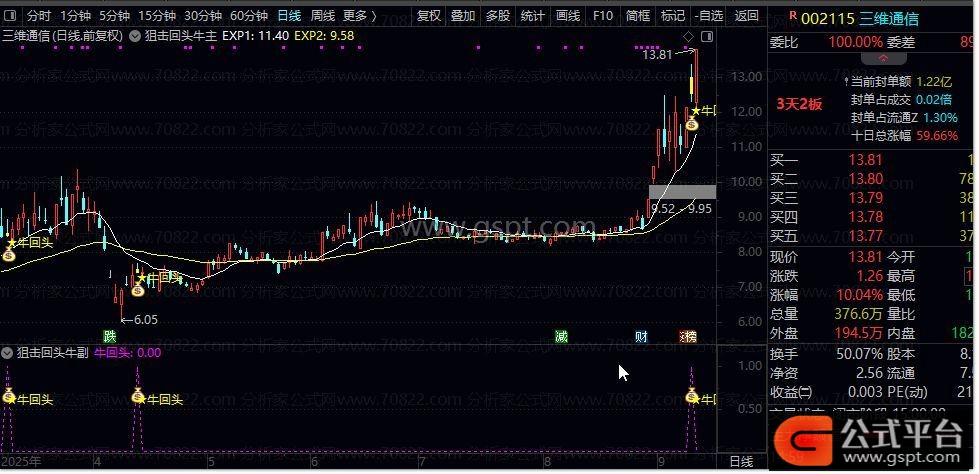Image resolution: width=979 pixels, height=474 pixels.
Task: Open the 更多 periods dropdown
Action: (x=358, y=16)
